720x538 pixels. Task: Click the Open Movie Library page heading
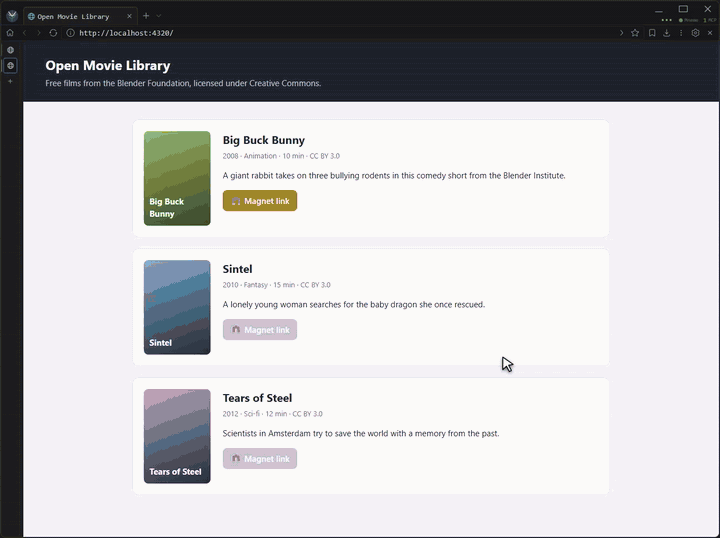107,66
